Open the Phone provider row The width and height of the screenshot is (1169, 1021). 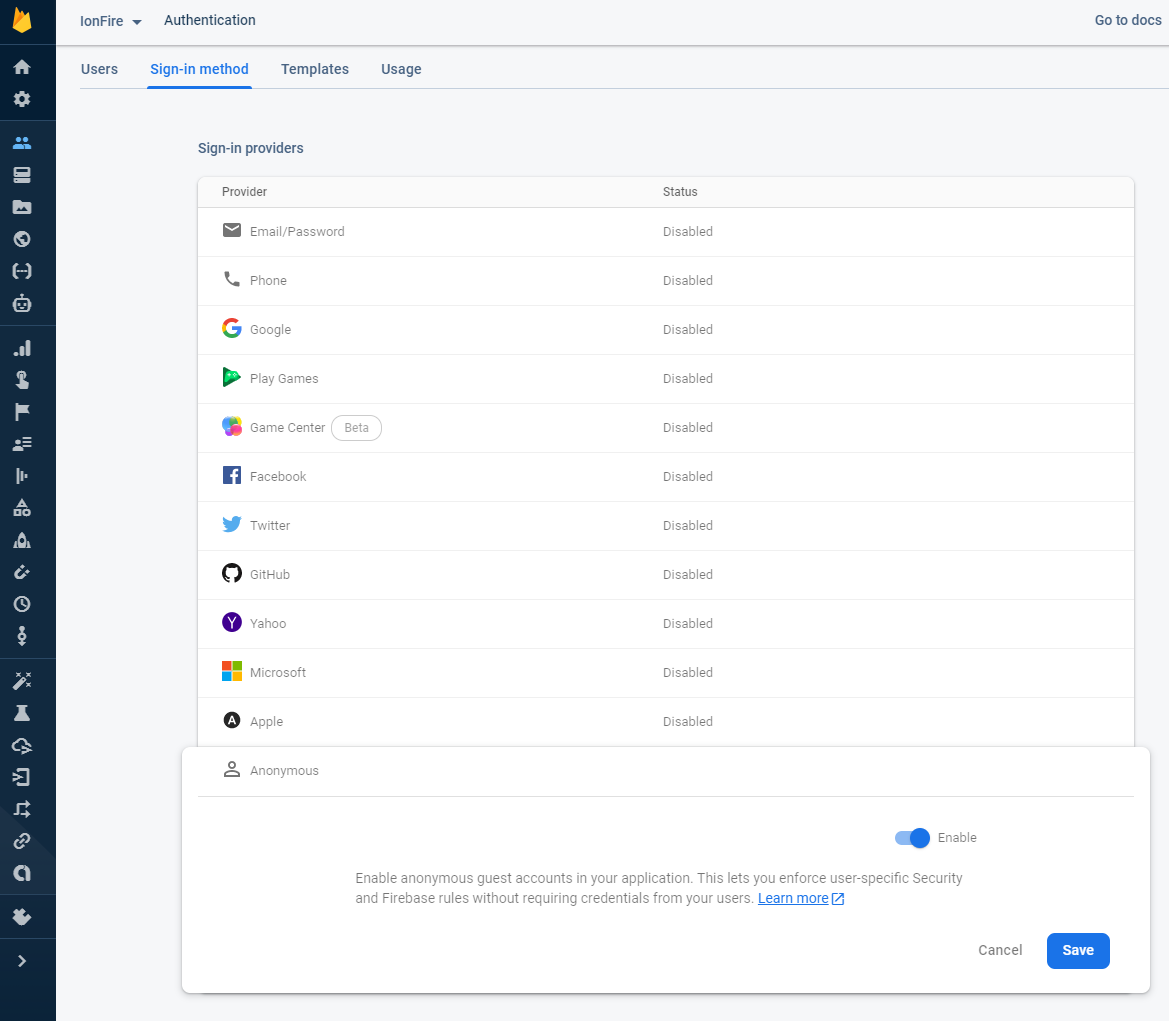tap(666, 281)
